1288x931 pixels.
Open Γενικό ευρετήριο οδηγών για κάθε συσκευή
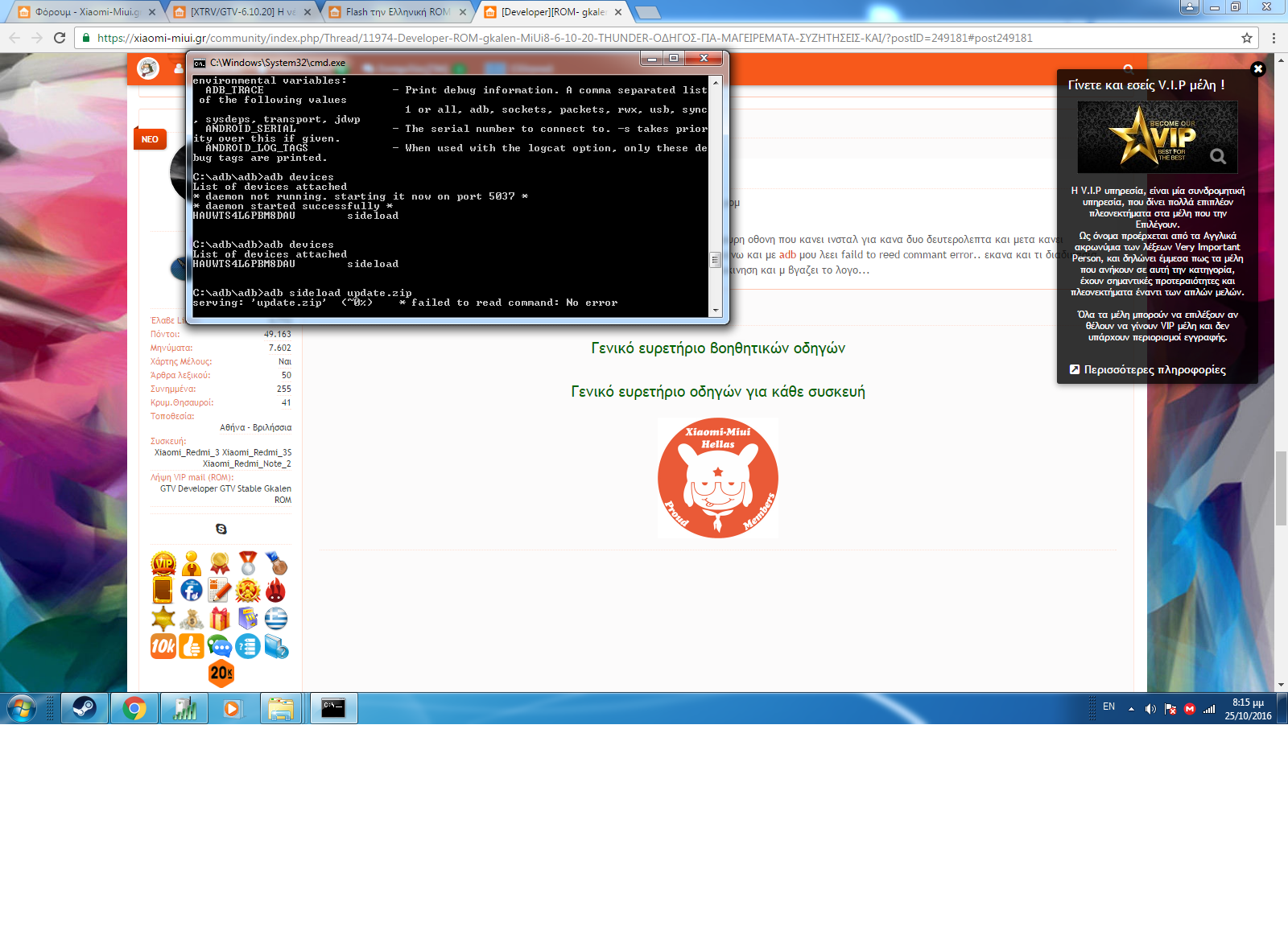pos(718,392)
